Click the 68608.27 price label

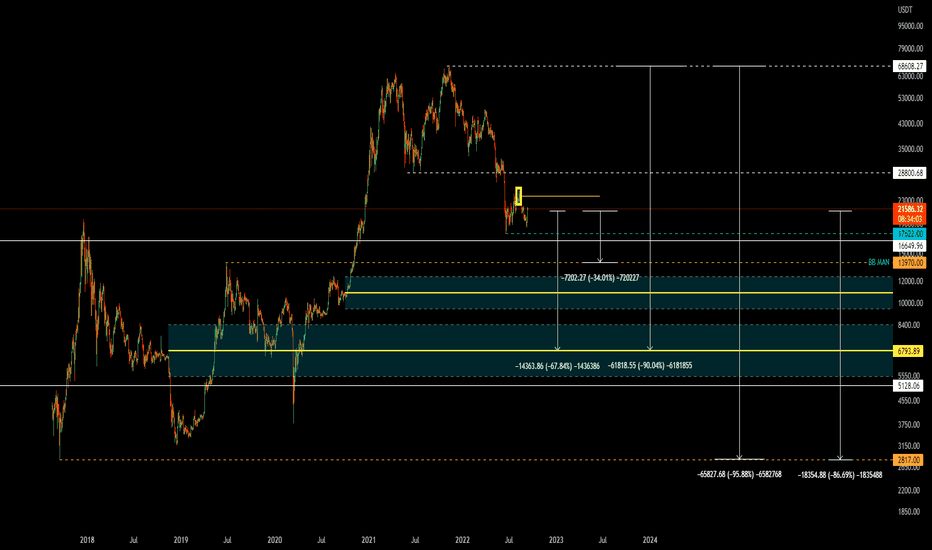(909, 66)
